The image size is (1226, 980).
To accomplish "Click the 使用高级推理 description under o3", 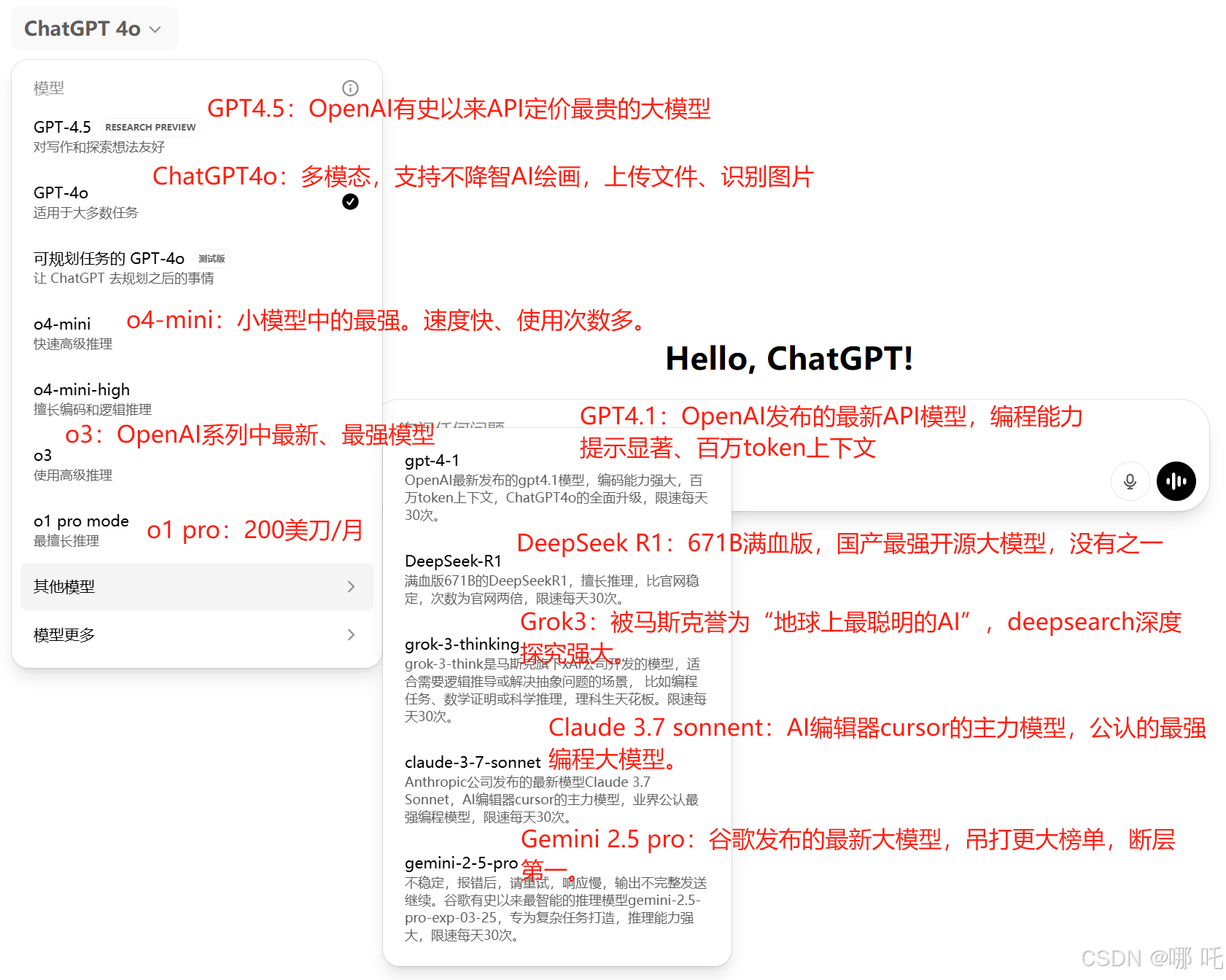I will pyautogui.click(x=73, y=475).
